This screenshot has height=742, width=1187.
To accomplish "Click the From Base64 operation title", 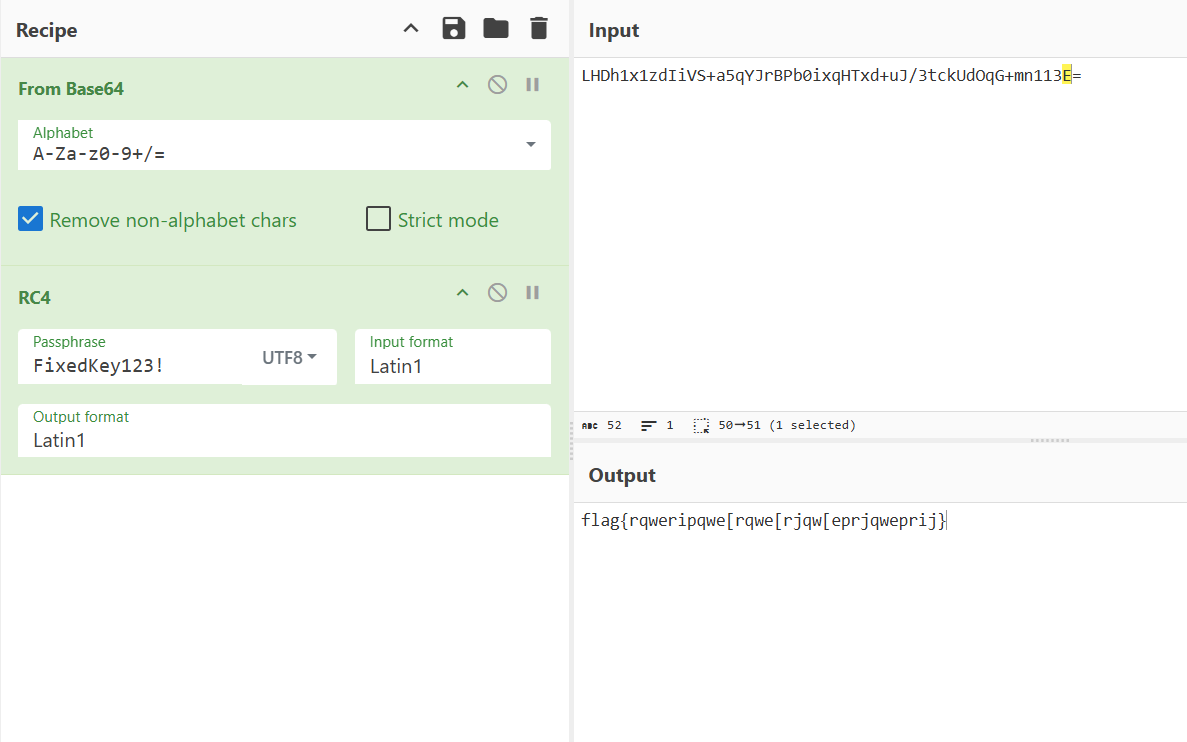I will 71,89.
